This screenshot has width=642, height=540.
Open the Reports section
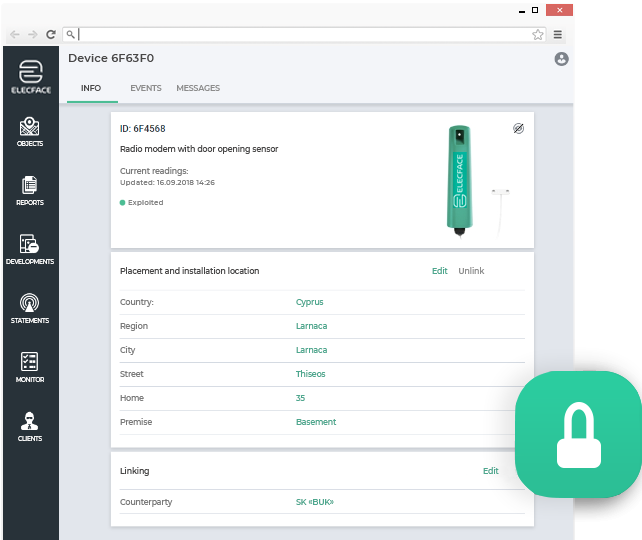(29, 191)
